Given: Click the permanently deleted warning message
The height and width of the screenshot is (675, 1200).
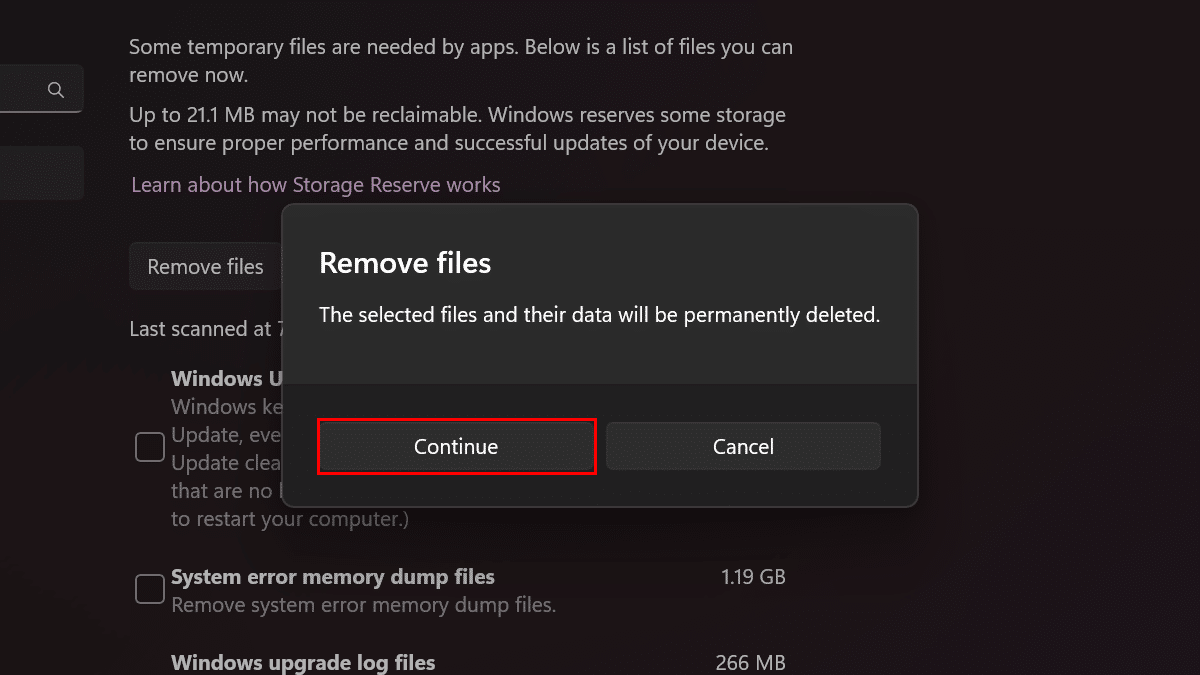Looking at the screenshot, I should pyautogui.click(x=599, y=315).
